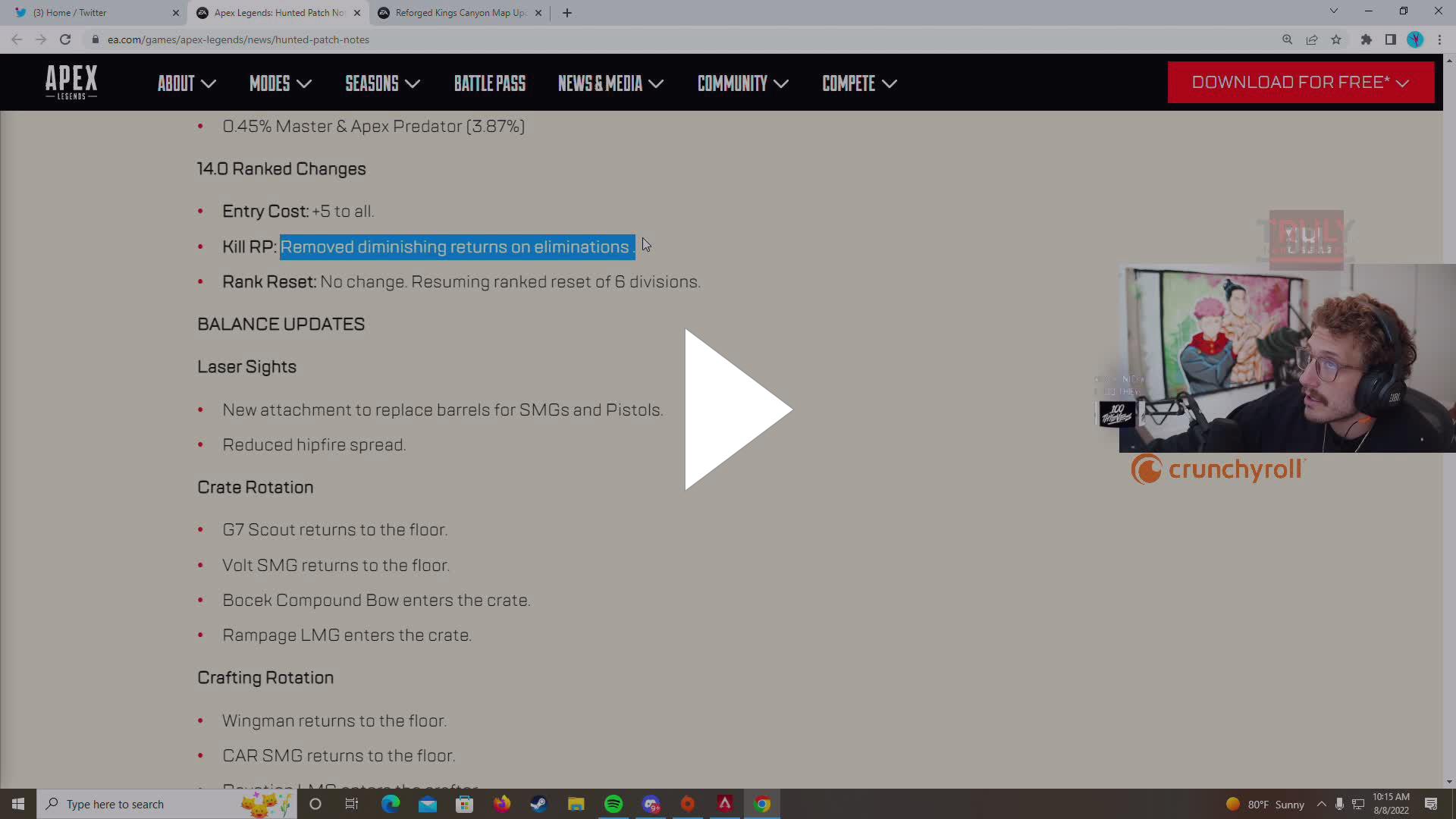Screen dimensions: 1456x819
Task: Open the browser extensions puzzle icon
Action: point(1366,39)
